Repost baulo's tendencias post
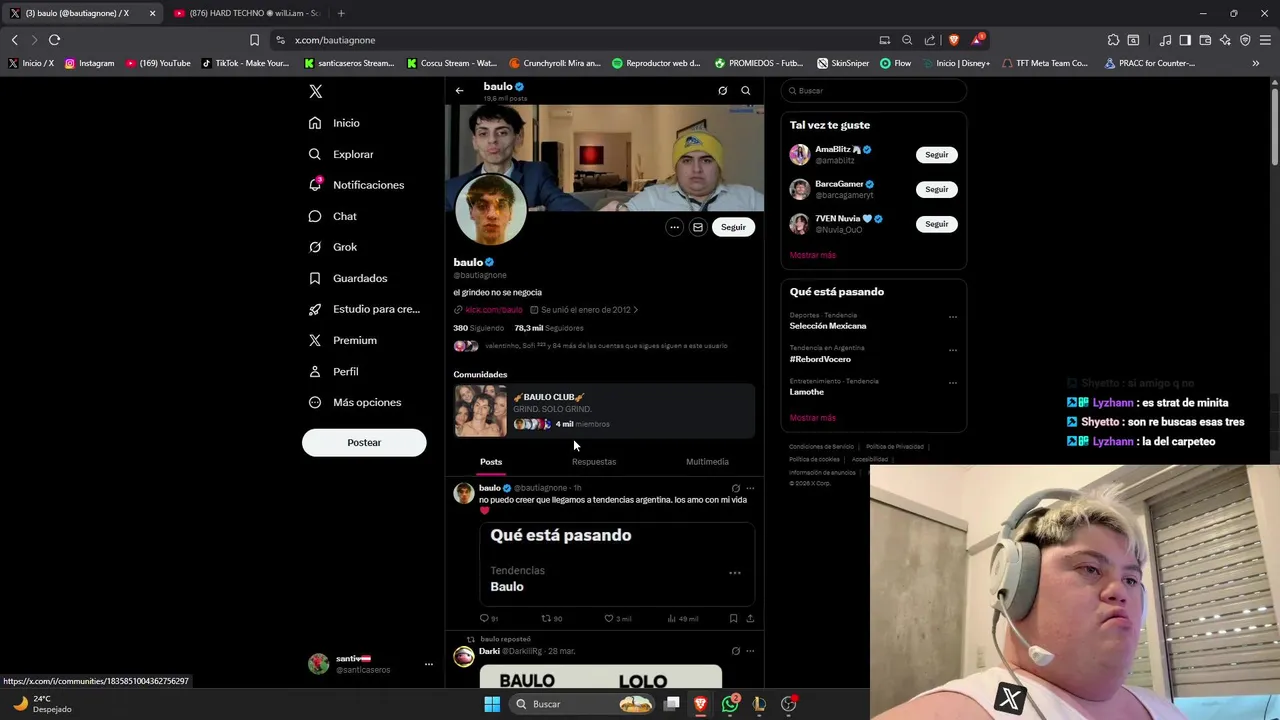 [551, 619]
